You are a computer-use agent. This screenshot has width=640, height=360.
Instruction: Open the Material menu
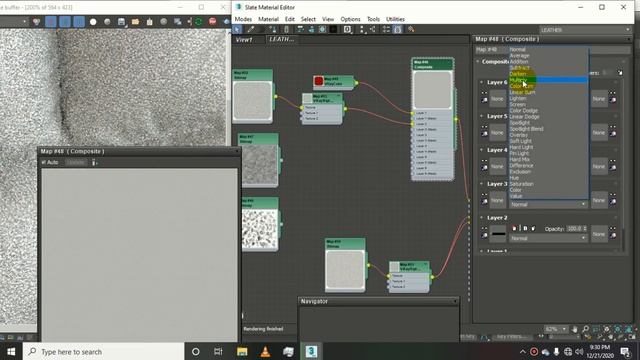coord(268,19)
